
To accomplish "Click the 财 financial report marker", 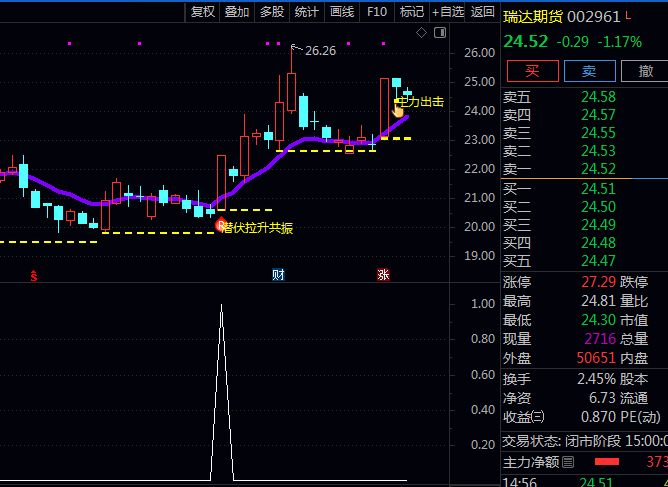I will coord(278,275).
